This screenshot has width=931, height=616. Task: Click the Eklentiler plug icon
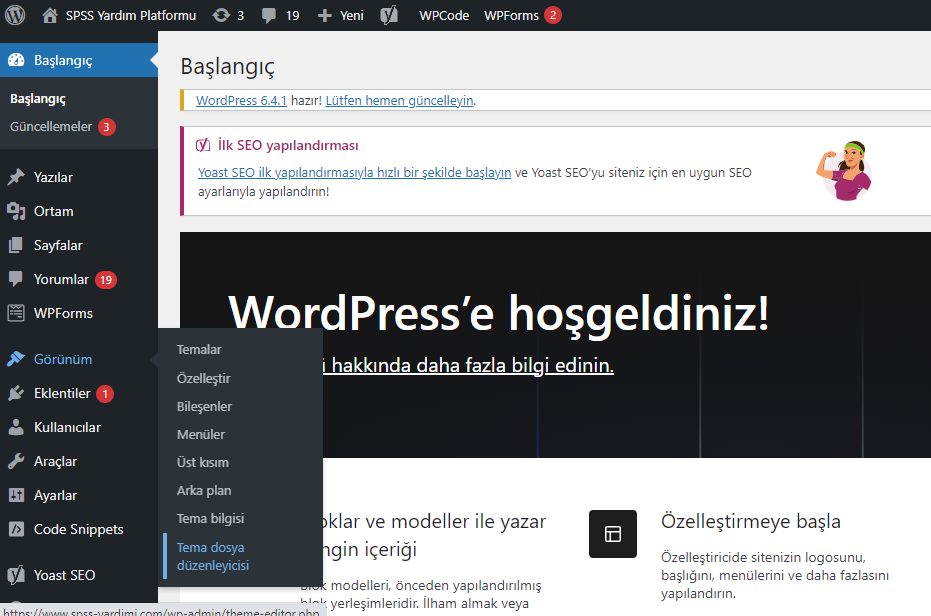coord(16,393)
